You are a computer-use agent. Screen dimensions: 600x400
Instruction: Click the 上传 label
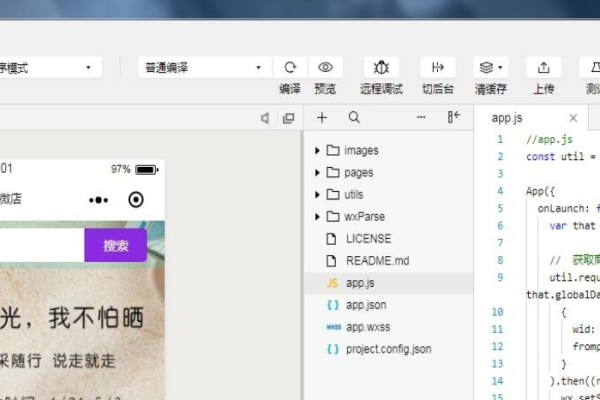[543, 89]
